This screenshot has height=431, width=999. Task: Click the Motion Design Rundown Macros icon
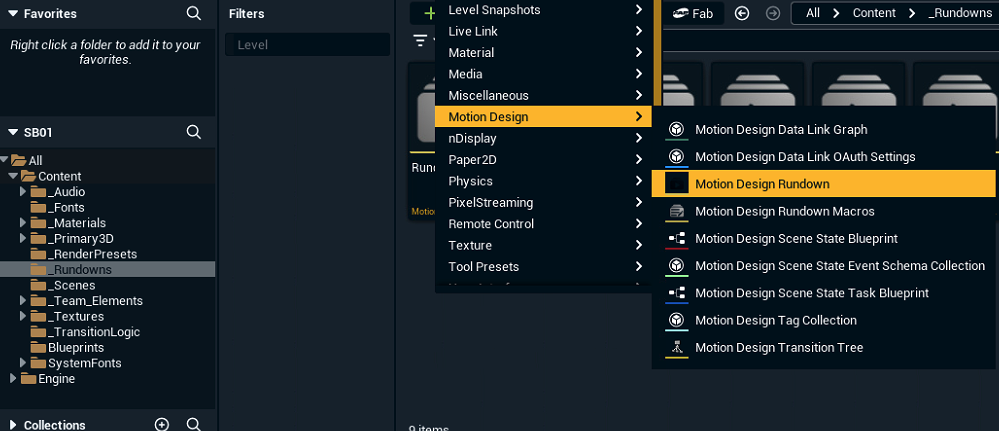click(x=677, y=212)
